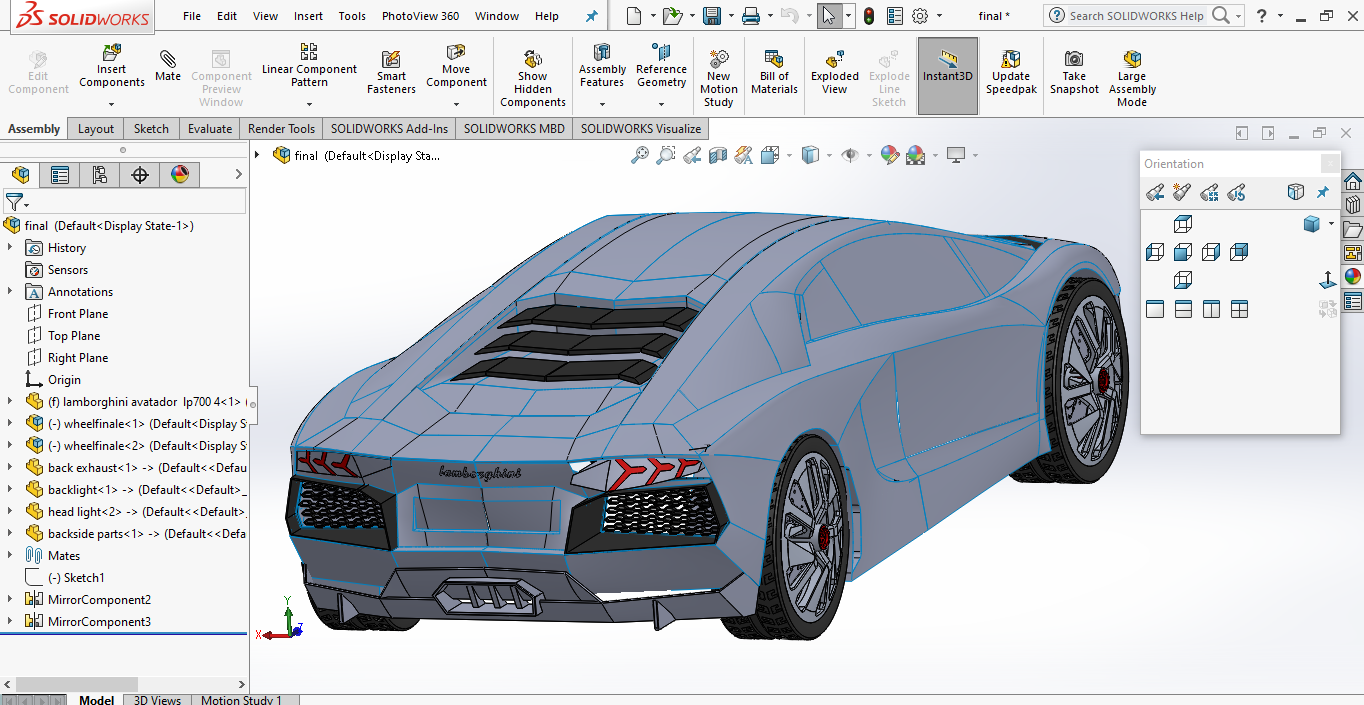Screen dimensions: 1364x705
Task: Open Hide/Show Items dropdown arrow
Action: click(x=869, y=155)
